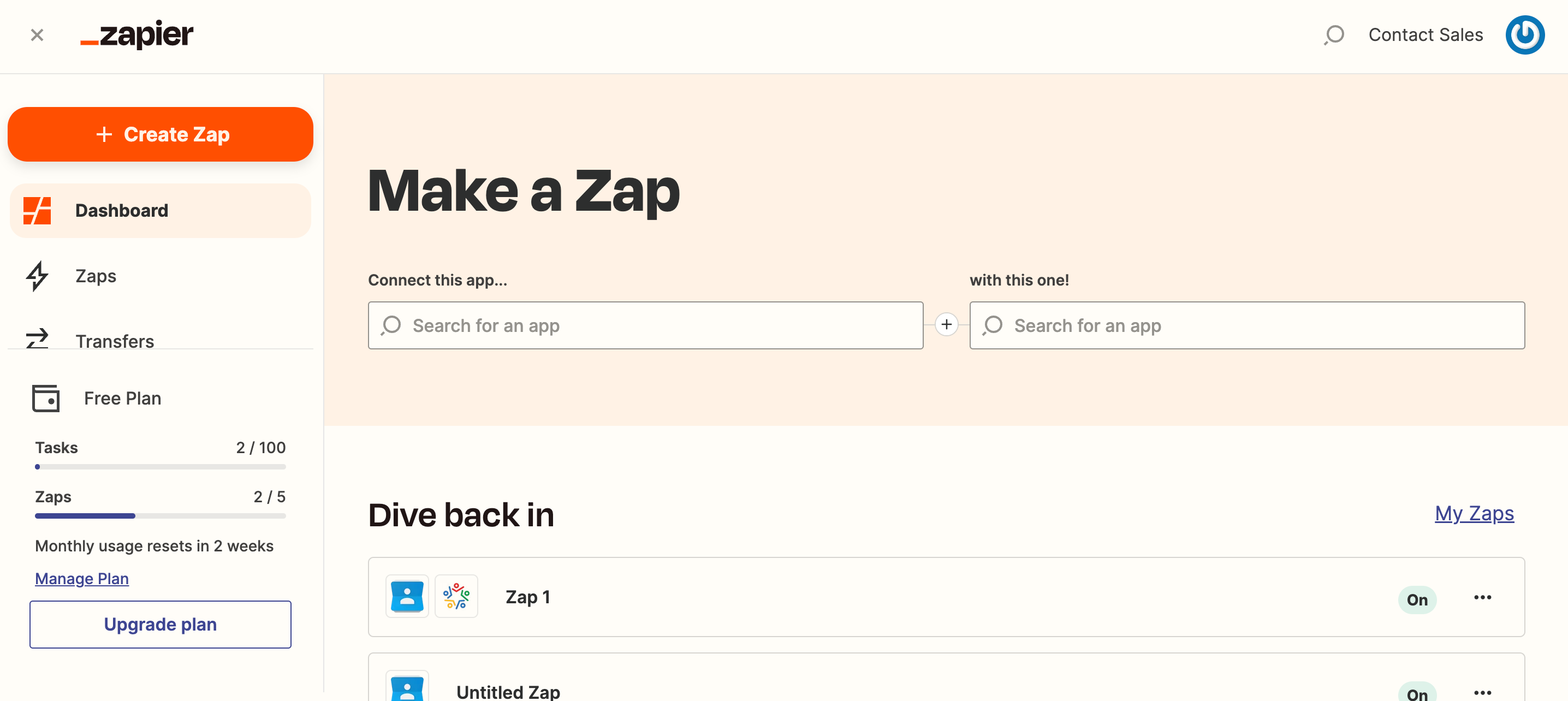Toggle the On switch for Zap 1
The image size is (1568, 701).
point(1416,599)
